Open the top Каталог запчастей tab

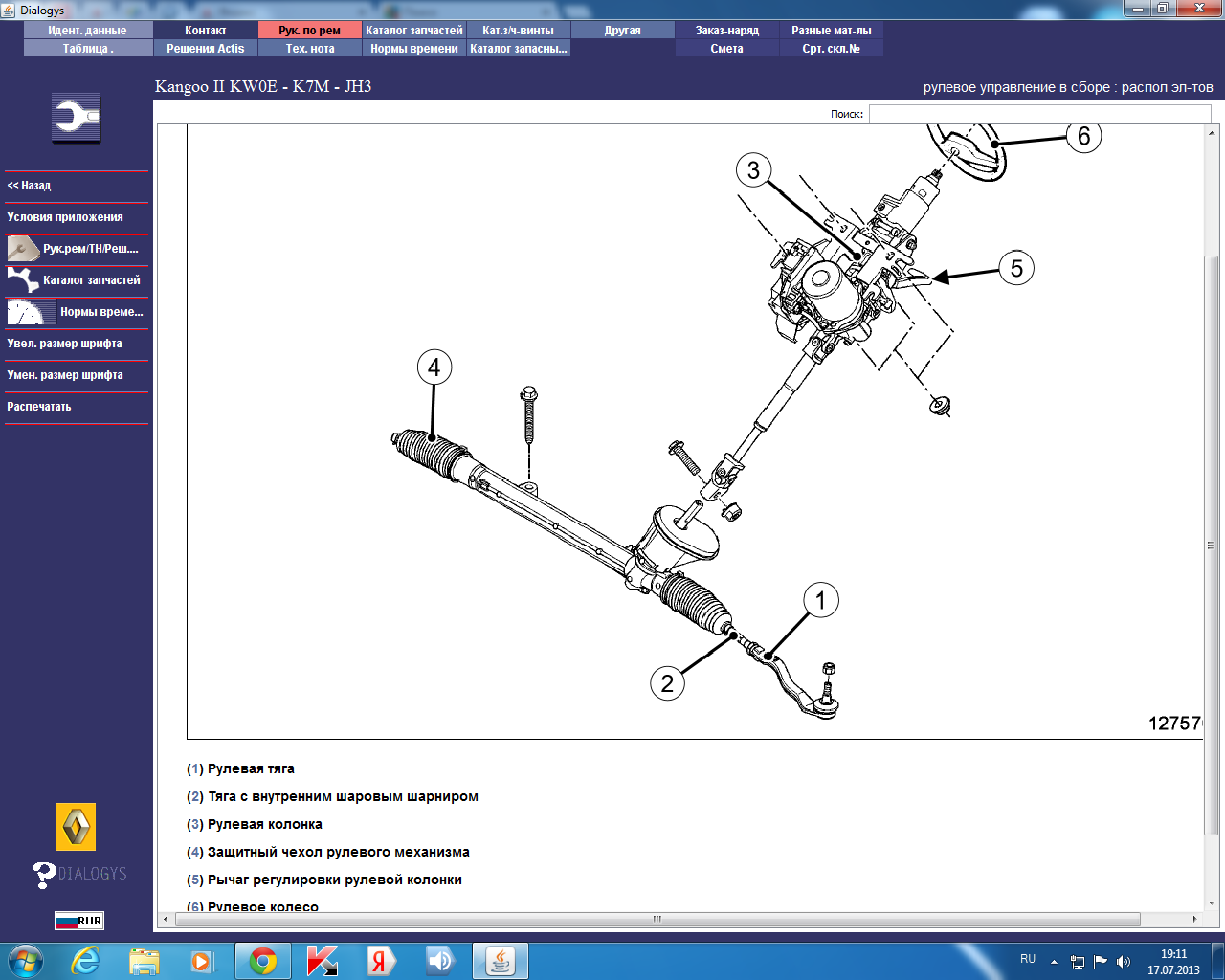(414, 31)
